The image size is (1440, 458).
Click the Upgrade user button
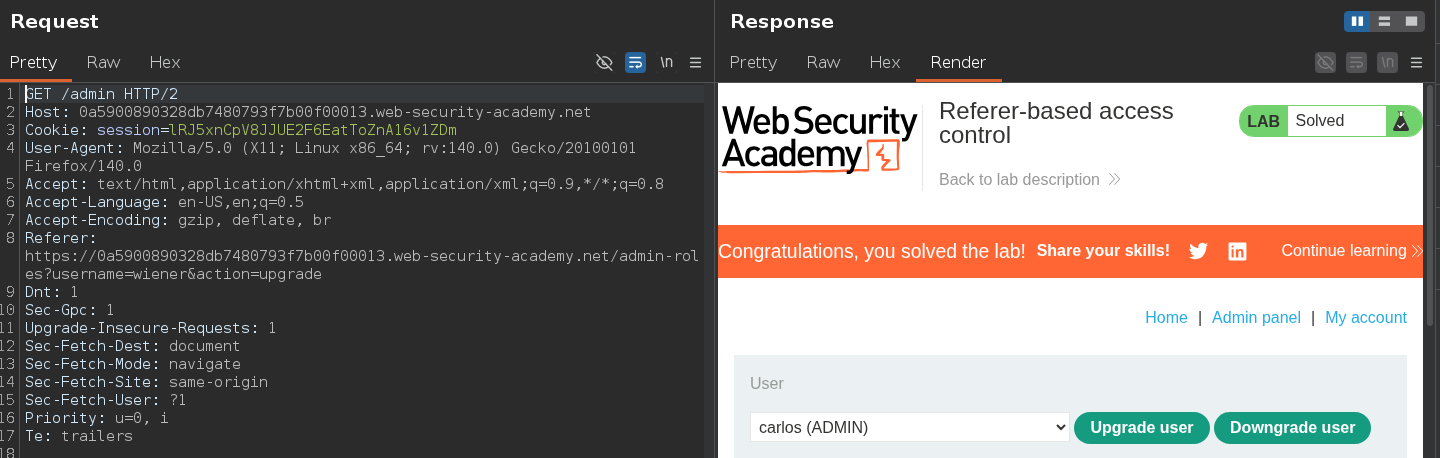tap(1141, 427)
